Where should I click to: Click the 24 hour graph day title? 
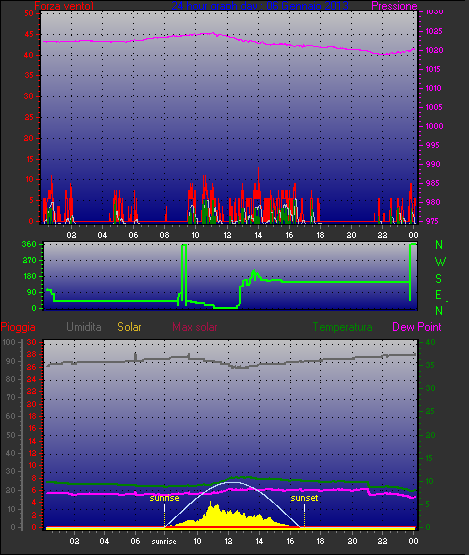coord(260,6)
